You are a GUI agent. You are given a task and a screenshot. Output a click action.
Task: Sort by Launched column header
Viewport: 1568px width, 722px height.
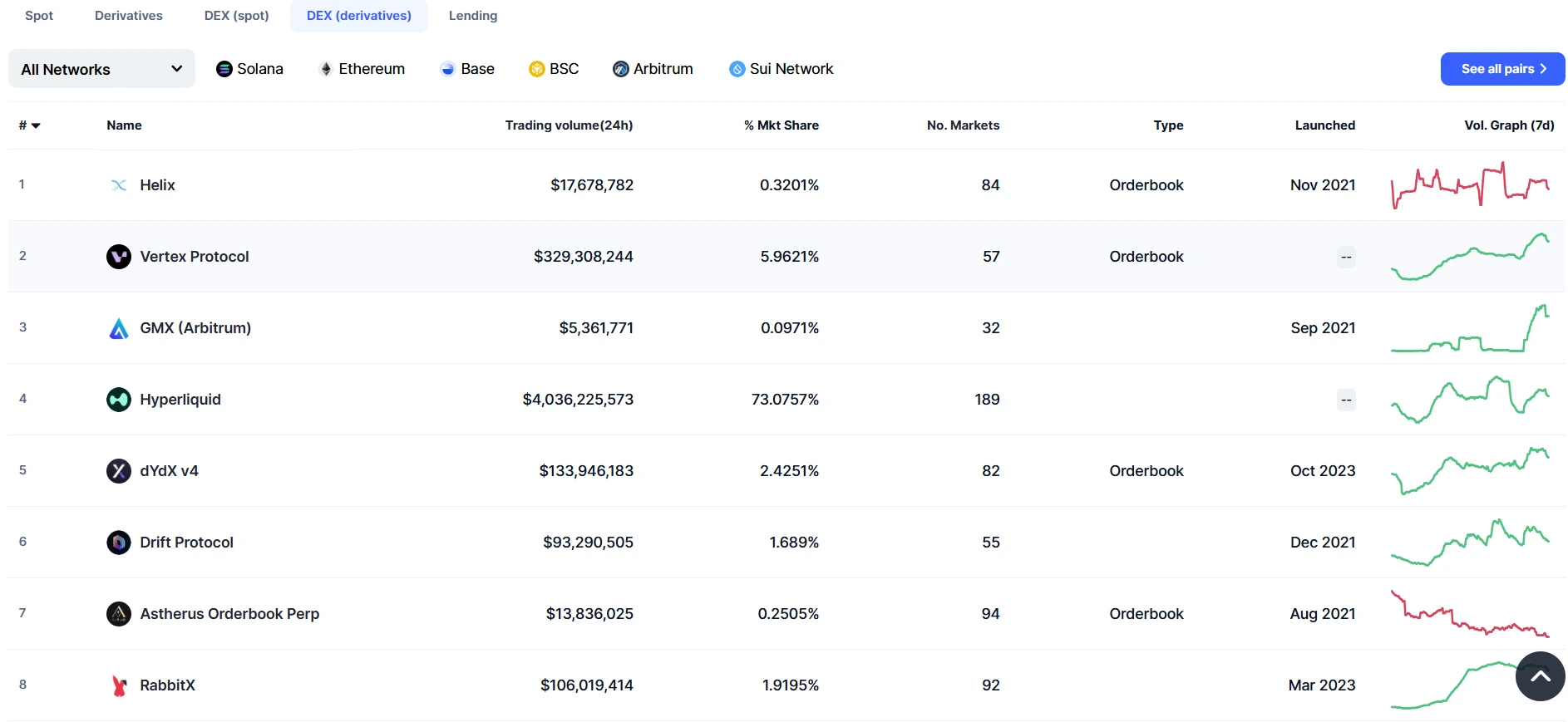(x=1325, y=125)
